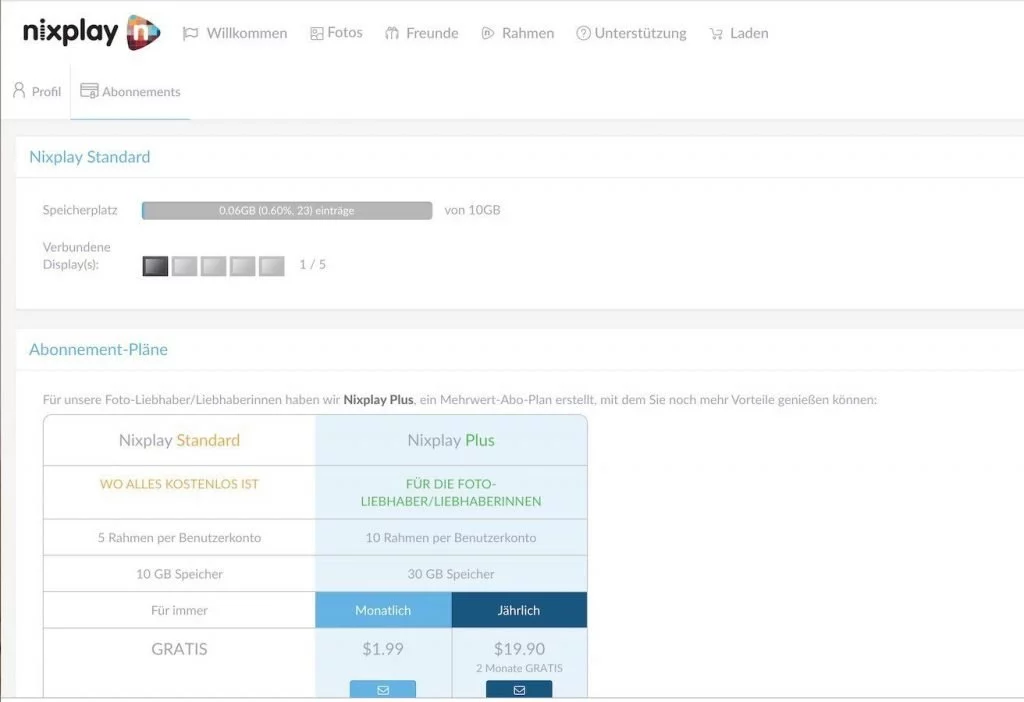Image resolution: width=1024 pixels, height=702 pixels.
Task: Click the 'Für immer' cell
Action: 180,610
